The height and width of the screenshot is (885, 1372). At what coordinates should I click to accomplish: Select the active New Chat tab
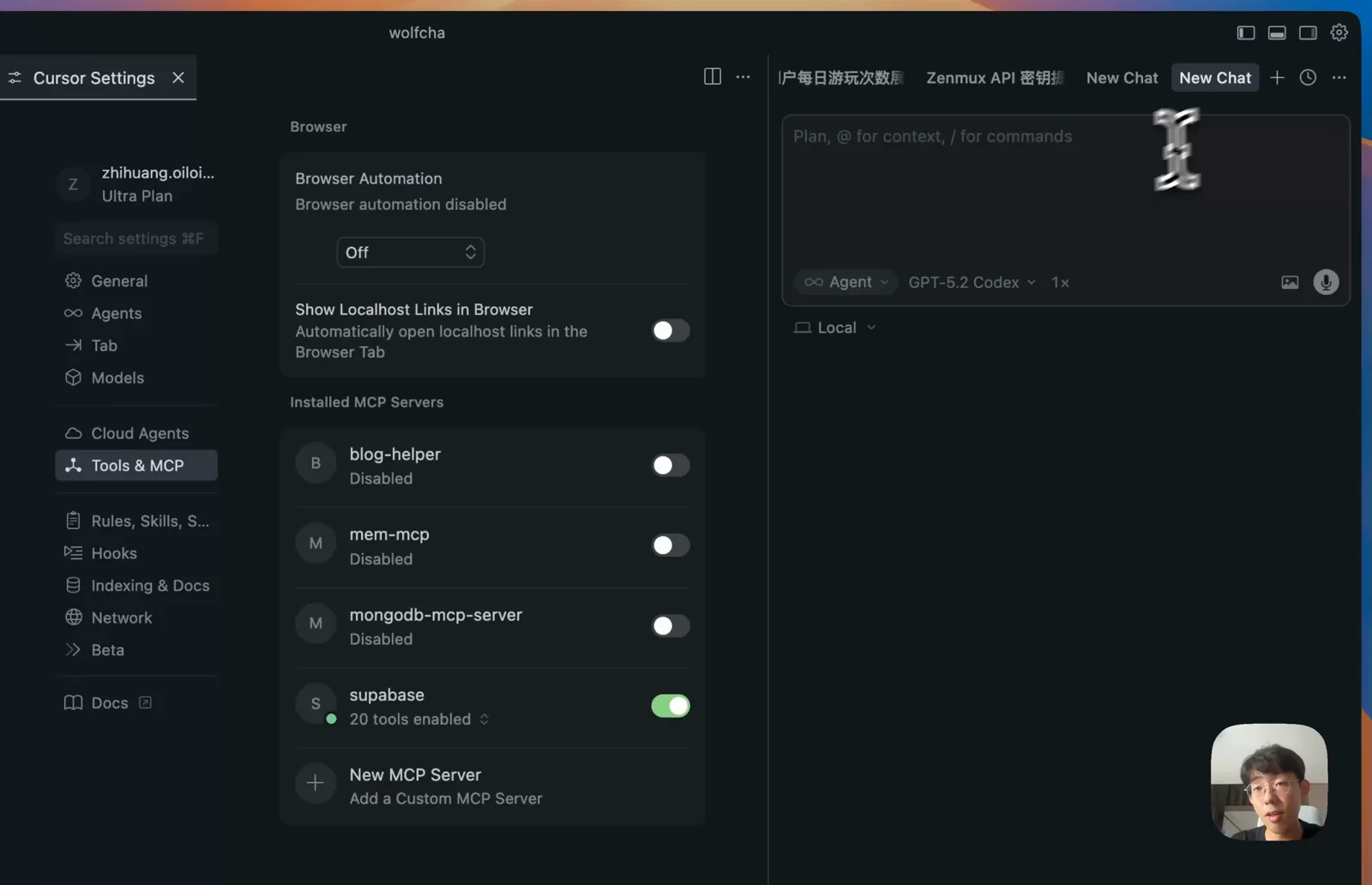point(1215,77)
